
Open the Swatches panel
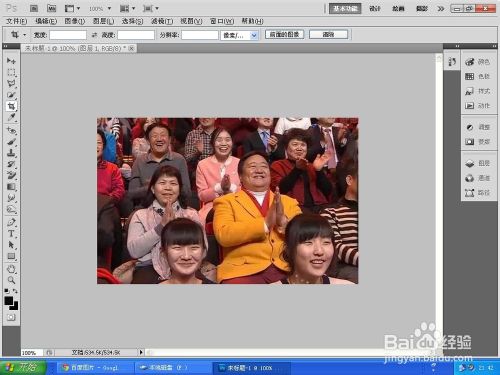coord(478,76)
